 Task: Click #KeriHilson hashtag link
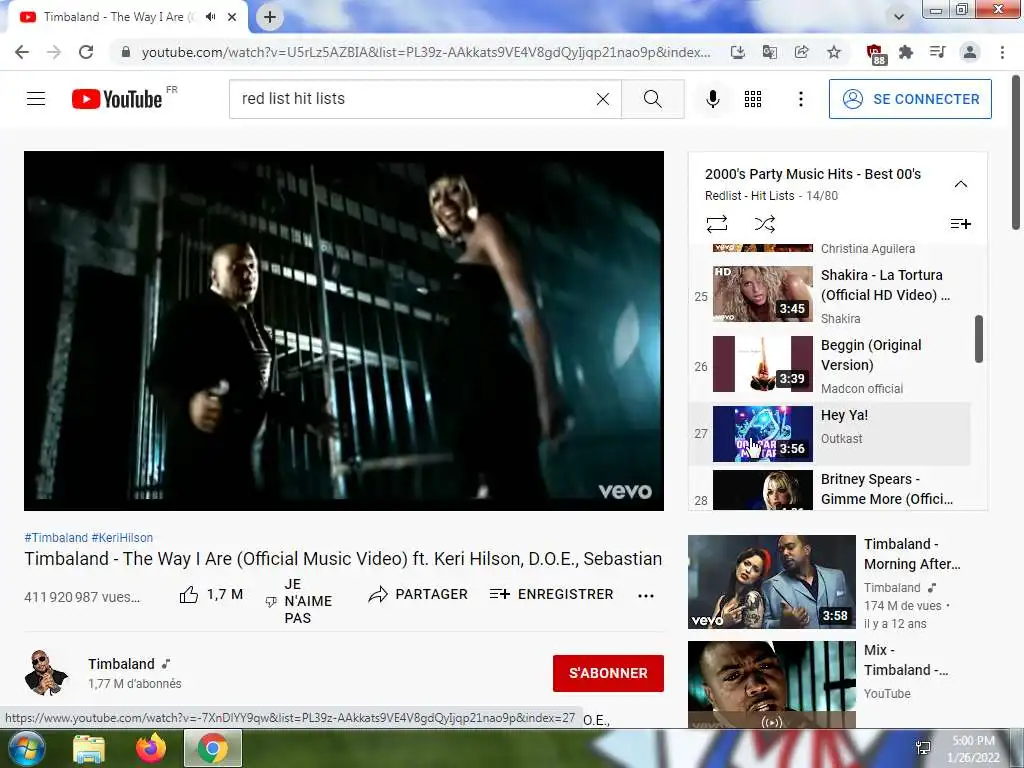[122, 537]
